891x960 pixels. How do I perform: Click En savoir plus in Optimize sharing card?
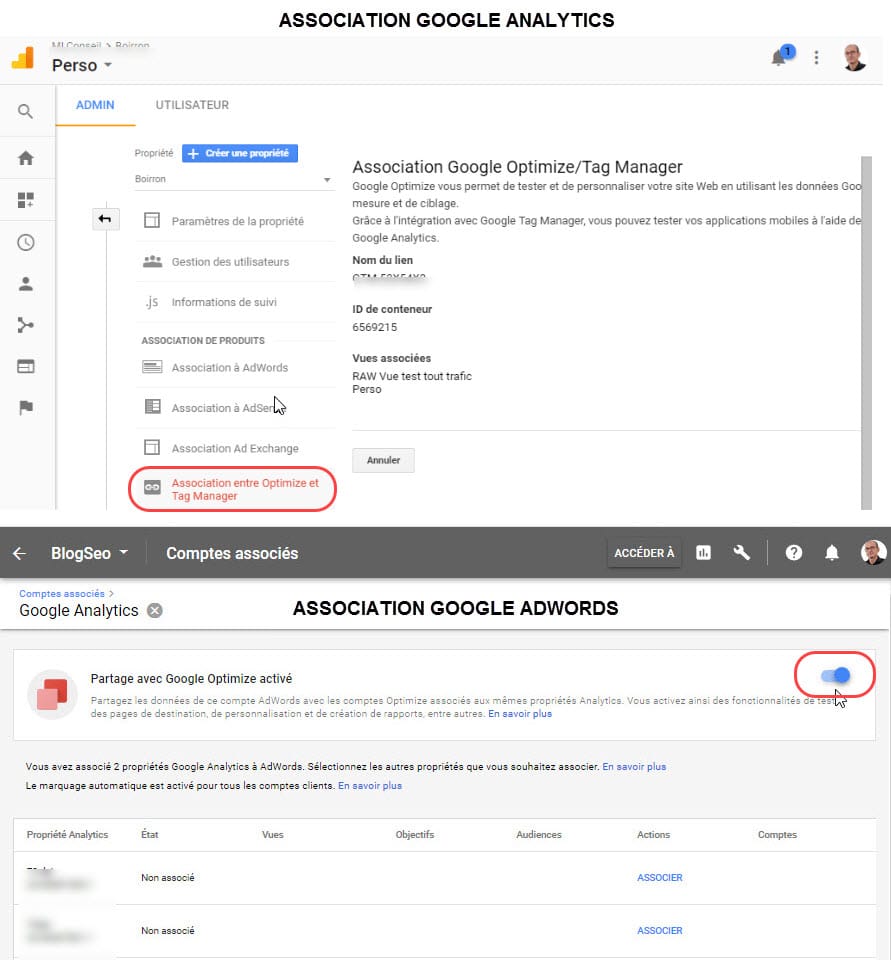click(520, 713)
